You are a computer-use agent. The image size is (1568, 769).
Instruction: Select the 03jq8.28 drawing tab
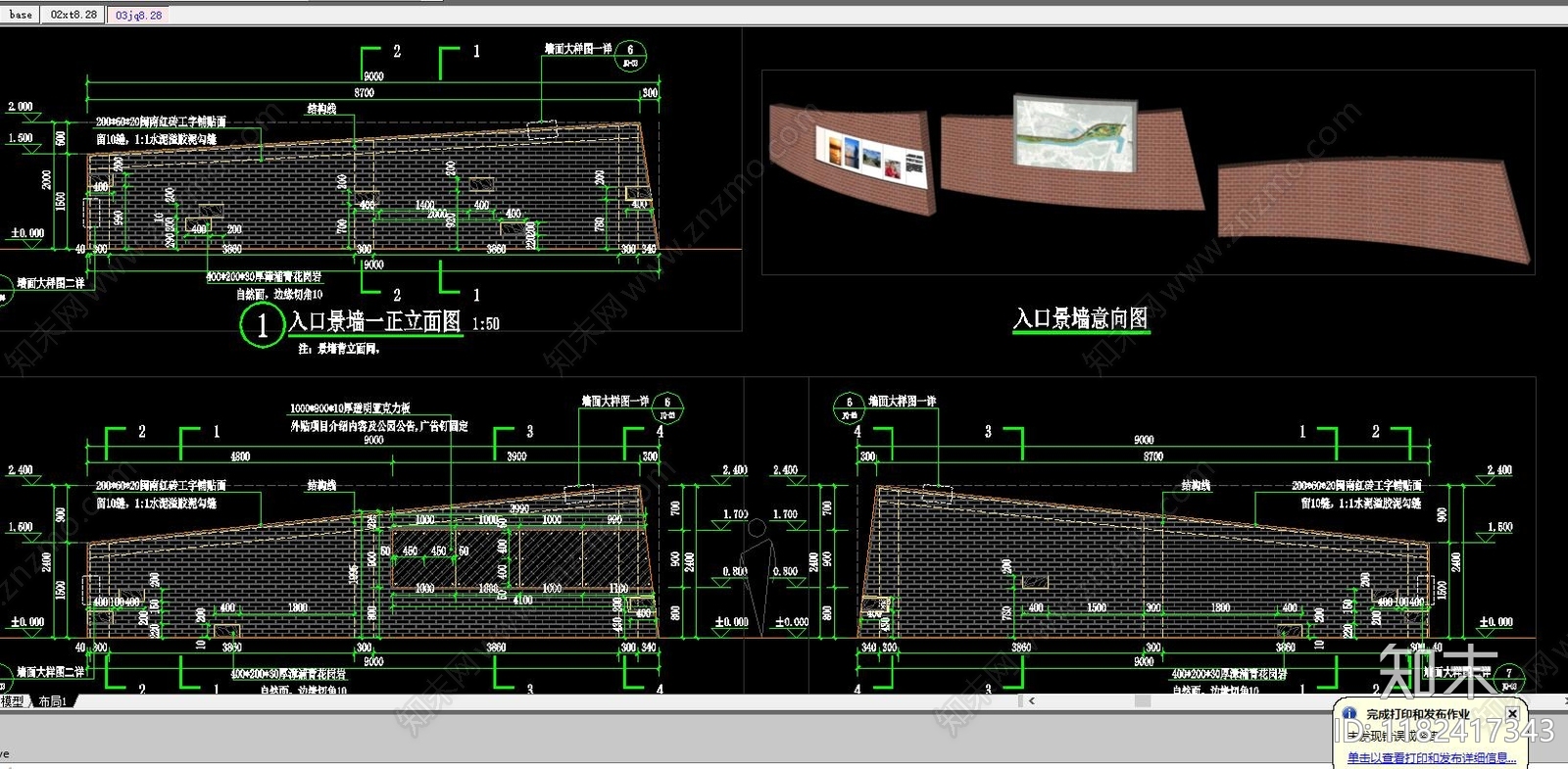[x=138, y=16]
